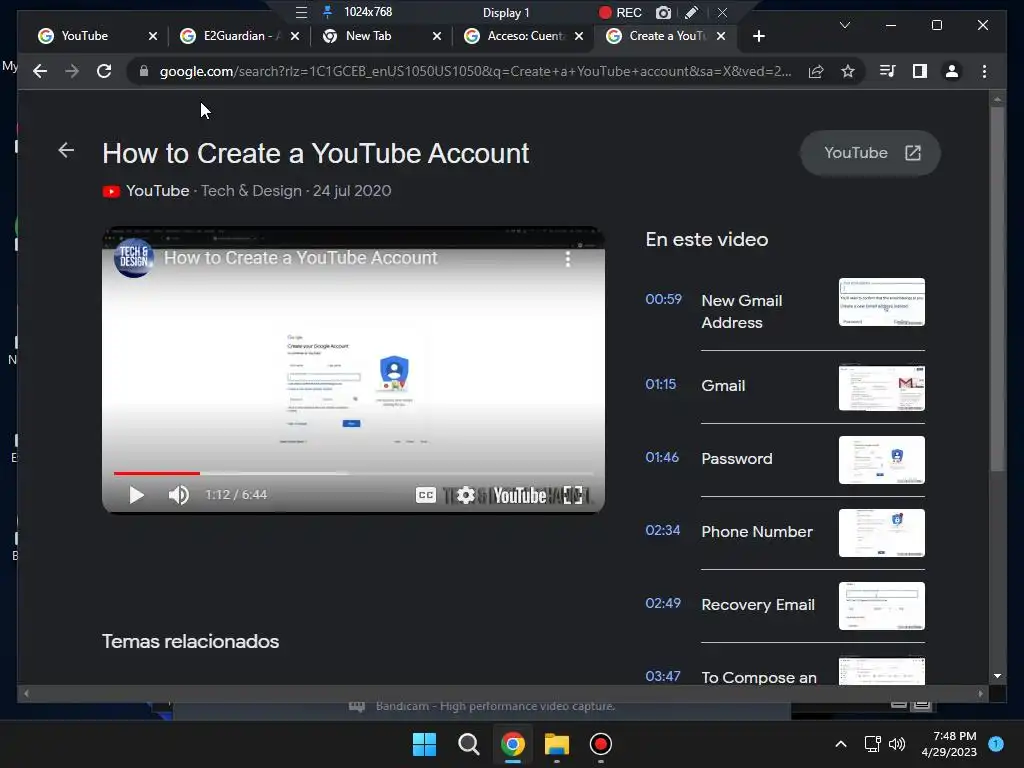Click the REC record button
This screenshot has width=1024, height=768.
(x=620, y=12)
